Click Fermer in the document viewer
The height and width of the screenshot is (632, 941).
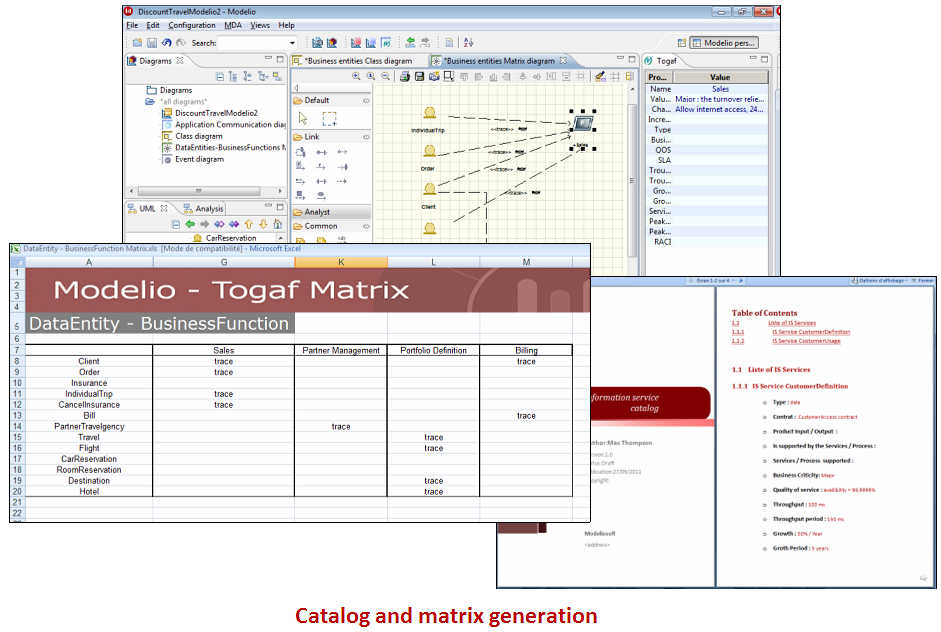click(x=923, y=281)
